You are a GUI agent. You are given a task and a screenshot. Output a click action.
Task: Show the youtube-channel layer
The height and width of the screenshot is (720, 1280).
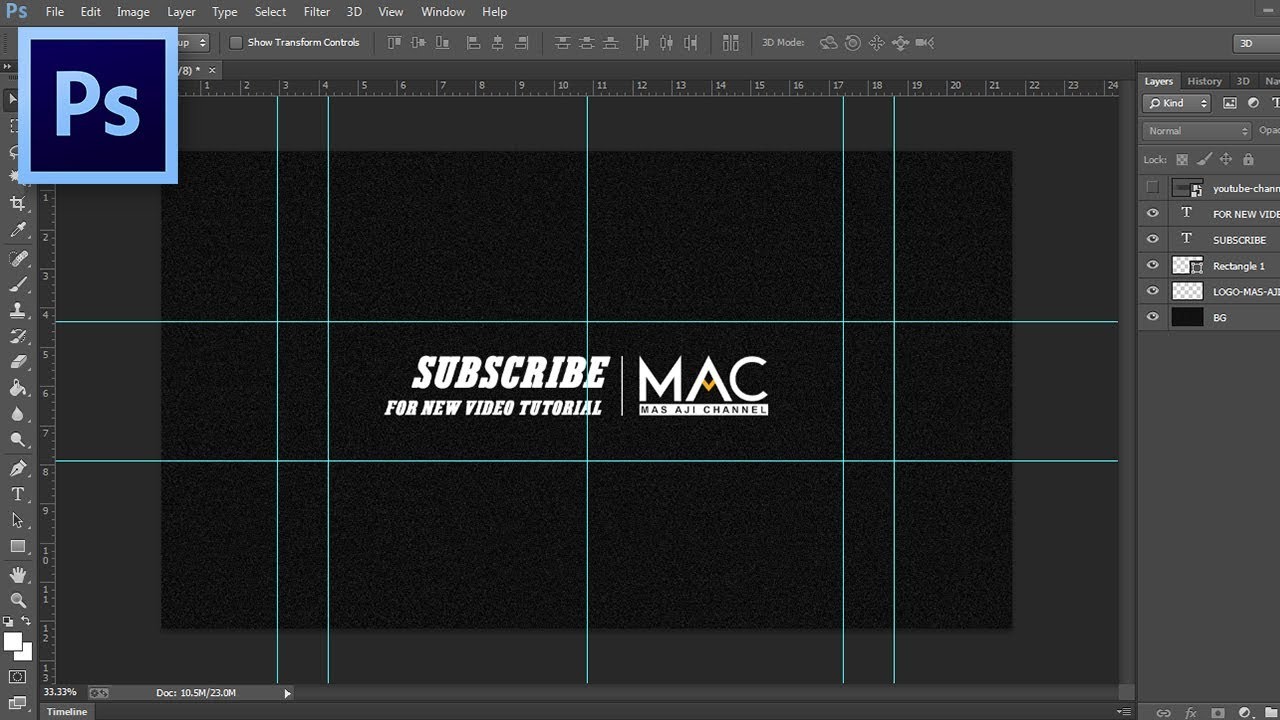point(1153,187)
